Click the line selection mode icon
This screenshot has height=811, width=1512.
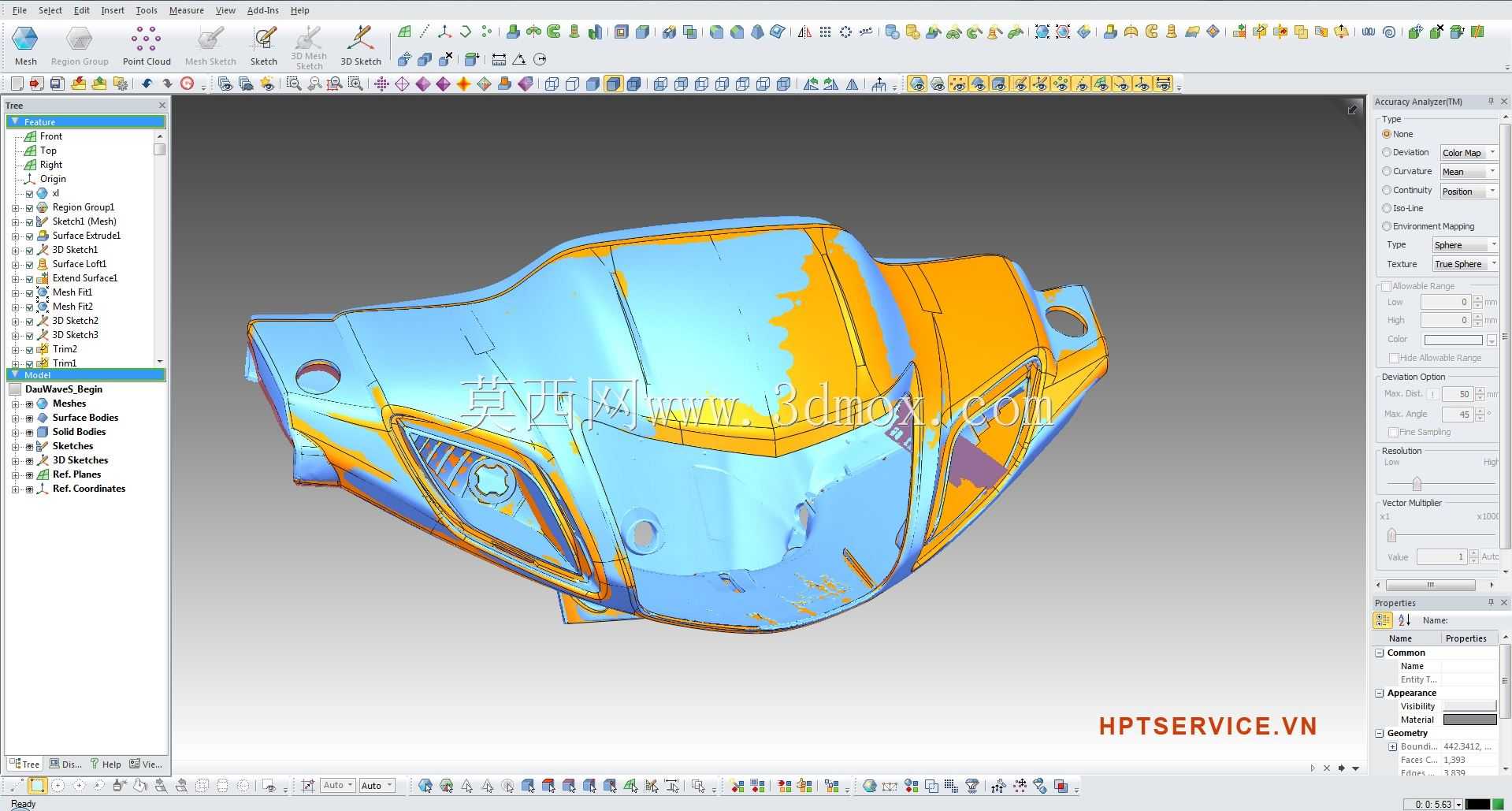tap(17, 785)
